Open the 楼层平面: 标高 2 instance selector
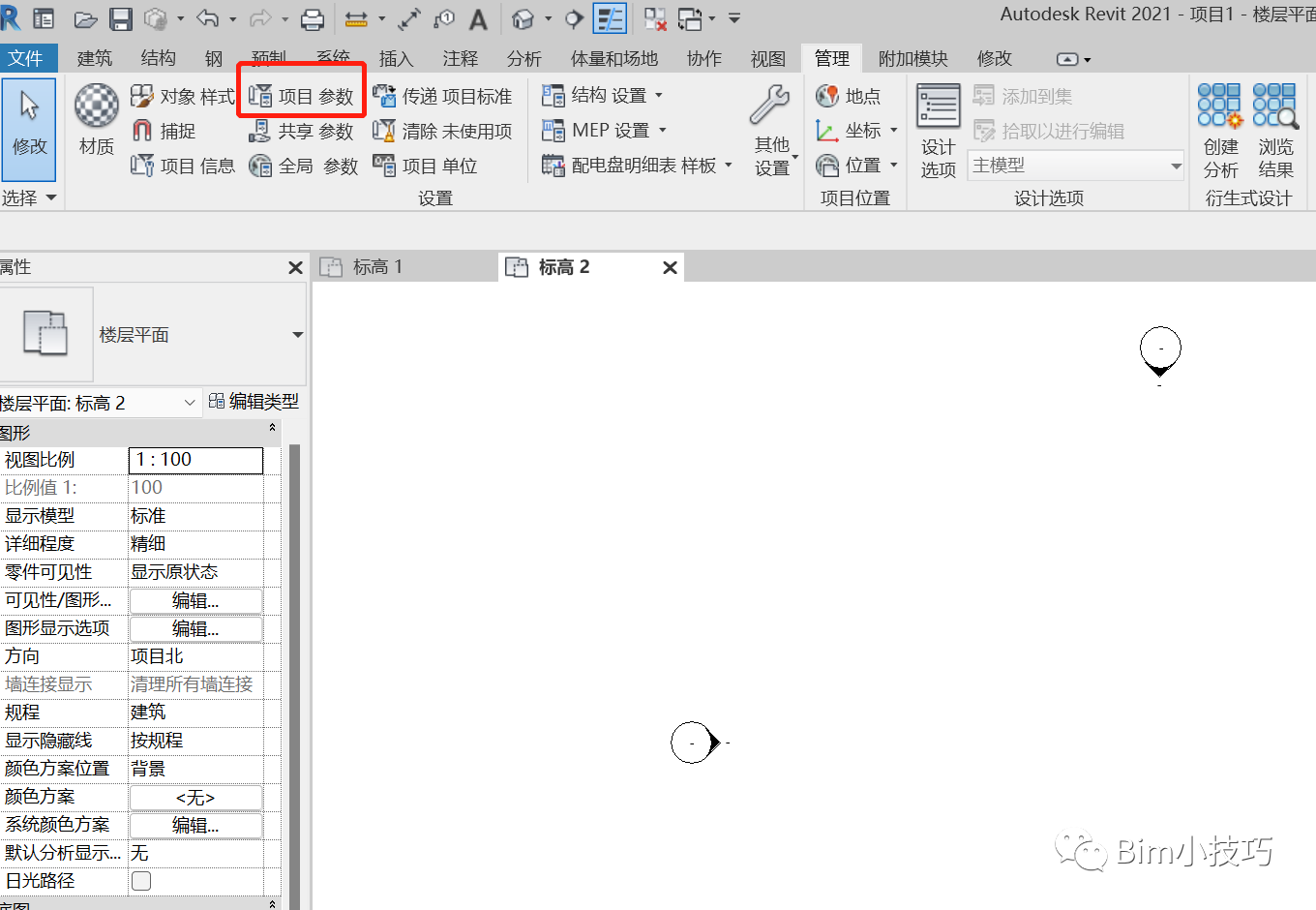Image resolution: width=1316 pixels, height=910 pixels. coord(100,403)
